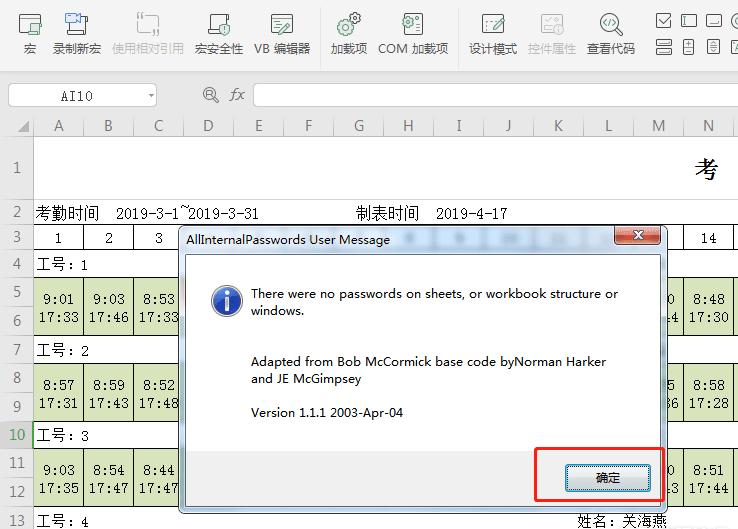
Task: Insert a scroll bar control
Action: pyautogui.click(x=714, y=47)
